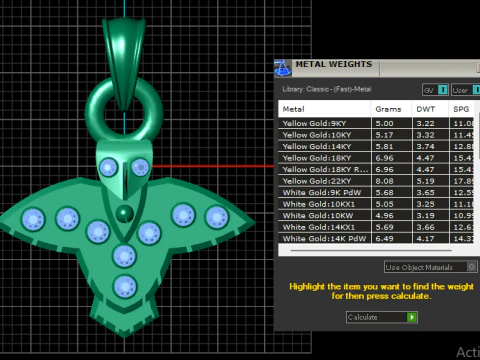Click the 3.65 DWT value

point(425,192)
